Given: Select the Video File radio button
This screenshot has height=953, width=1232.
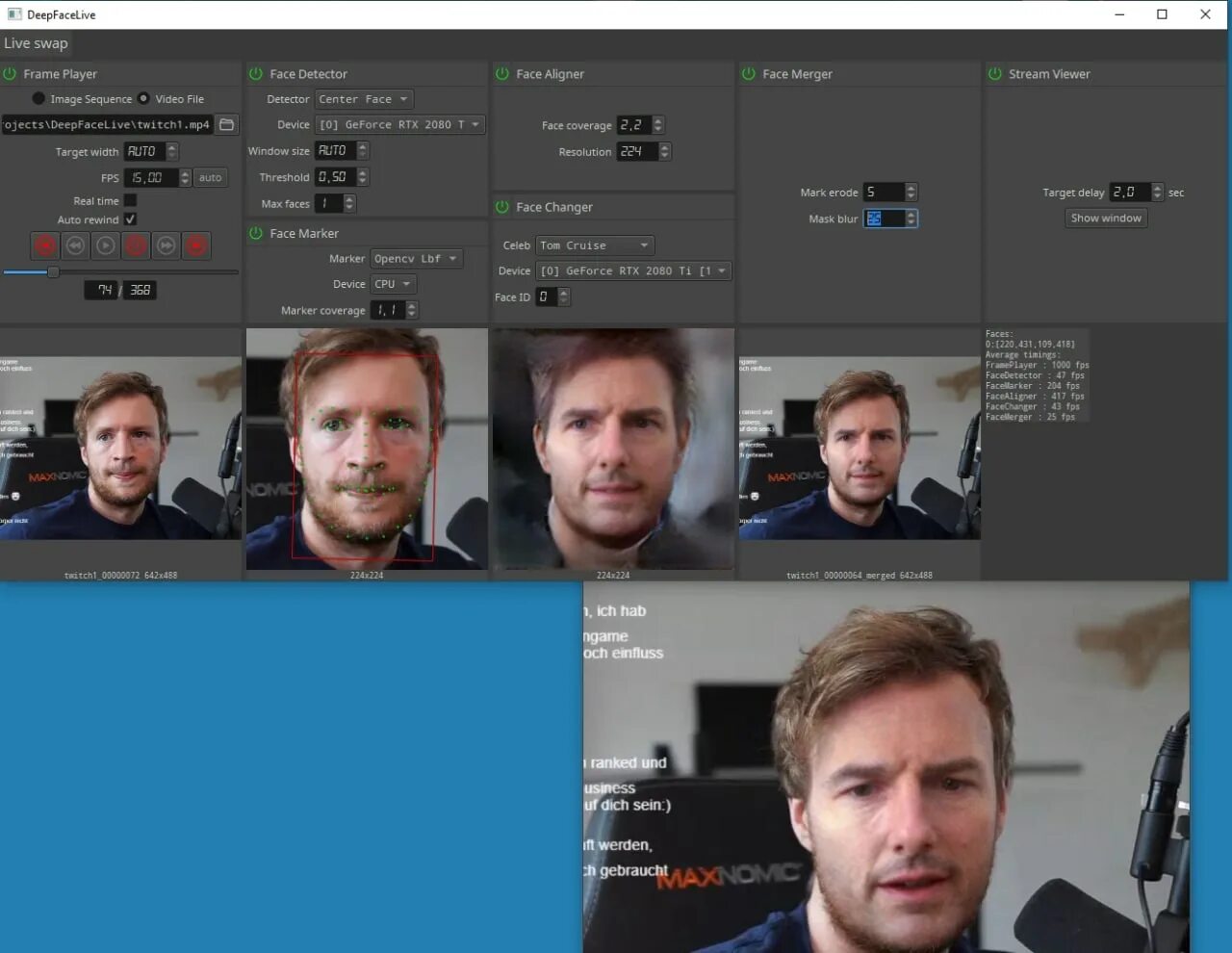Looking at the screenshot, I should coord(143,98).
